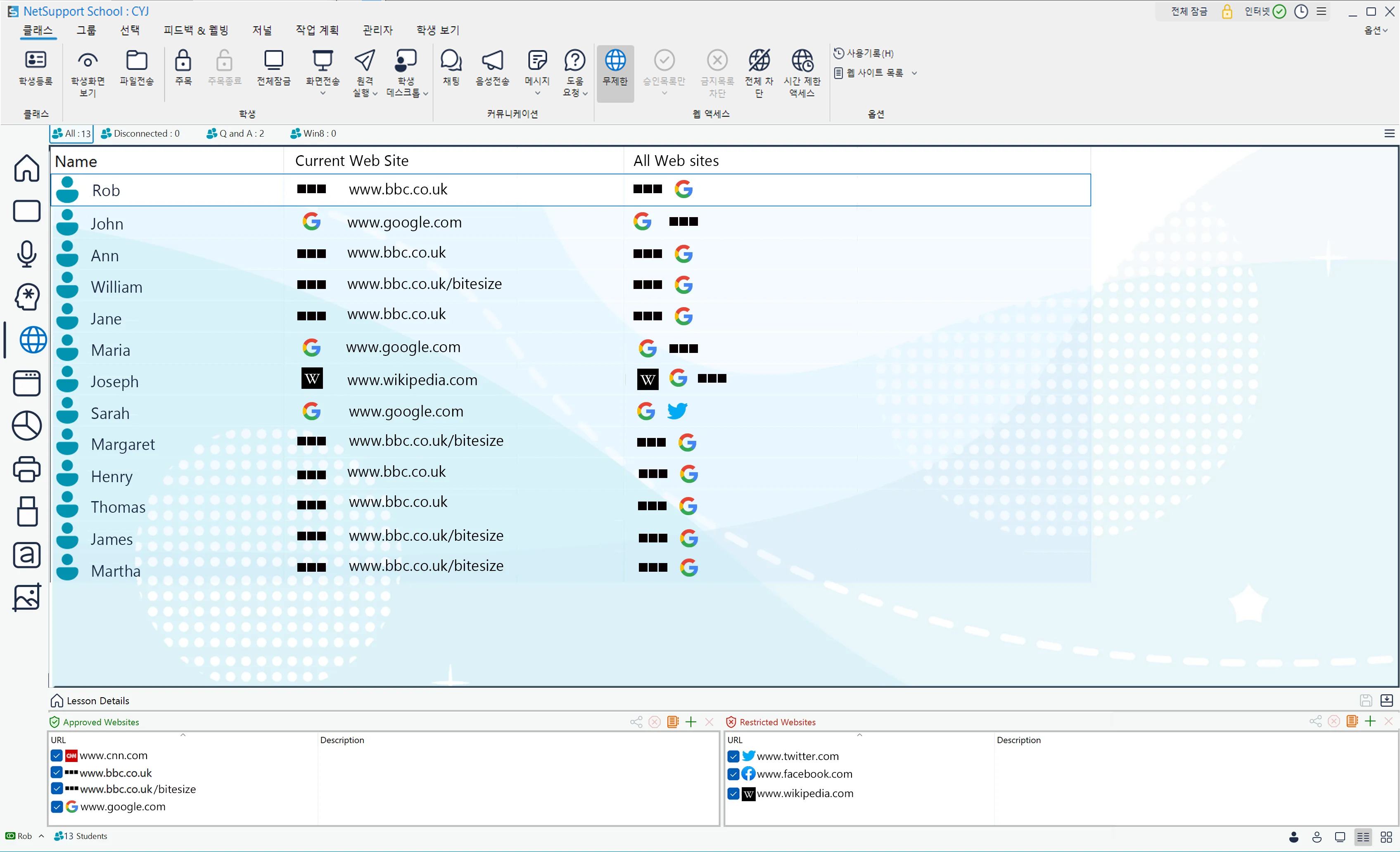Sort by the Current Web Site column header
This screenshot has height=852, width=1400.
352,161
